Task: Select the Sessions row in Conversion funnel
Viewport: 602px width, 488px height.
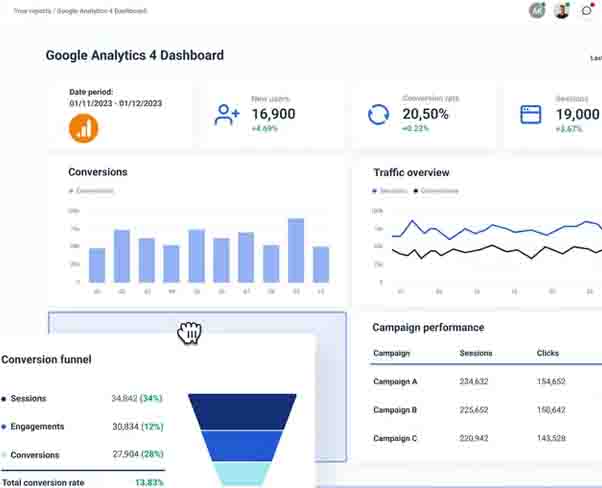Action: tap(83, 399)
